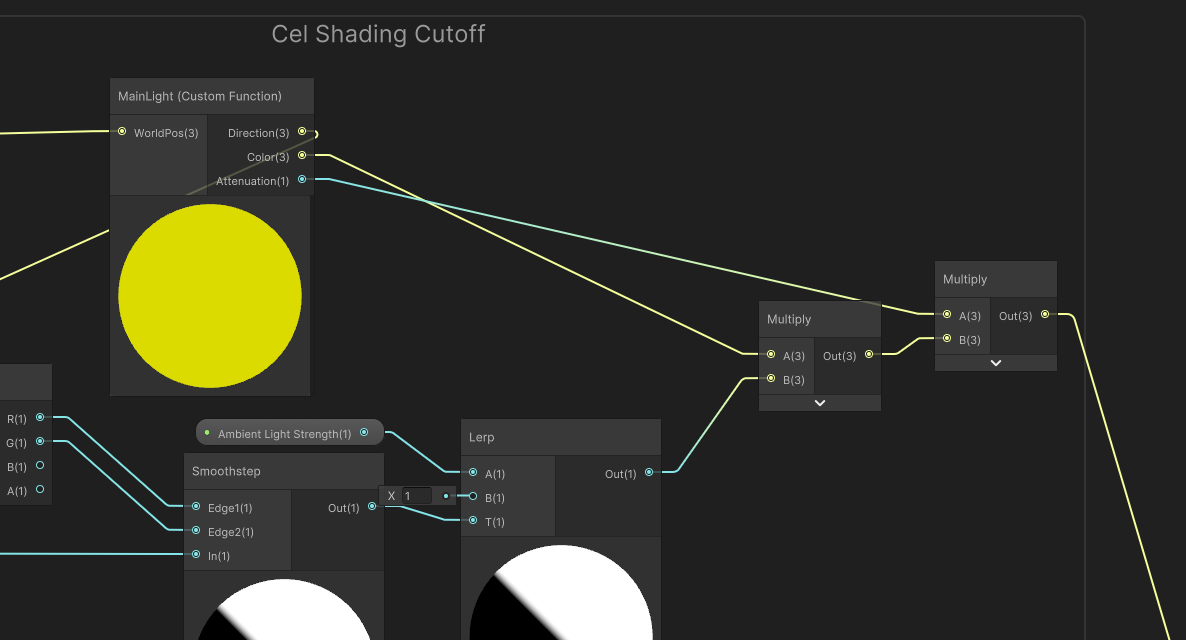Click the R(1) output port on the Split node
Image resolution: width=1186 pixels, height=640 pixels.
[39, 417]
